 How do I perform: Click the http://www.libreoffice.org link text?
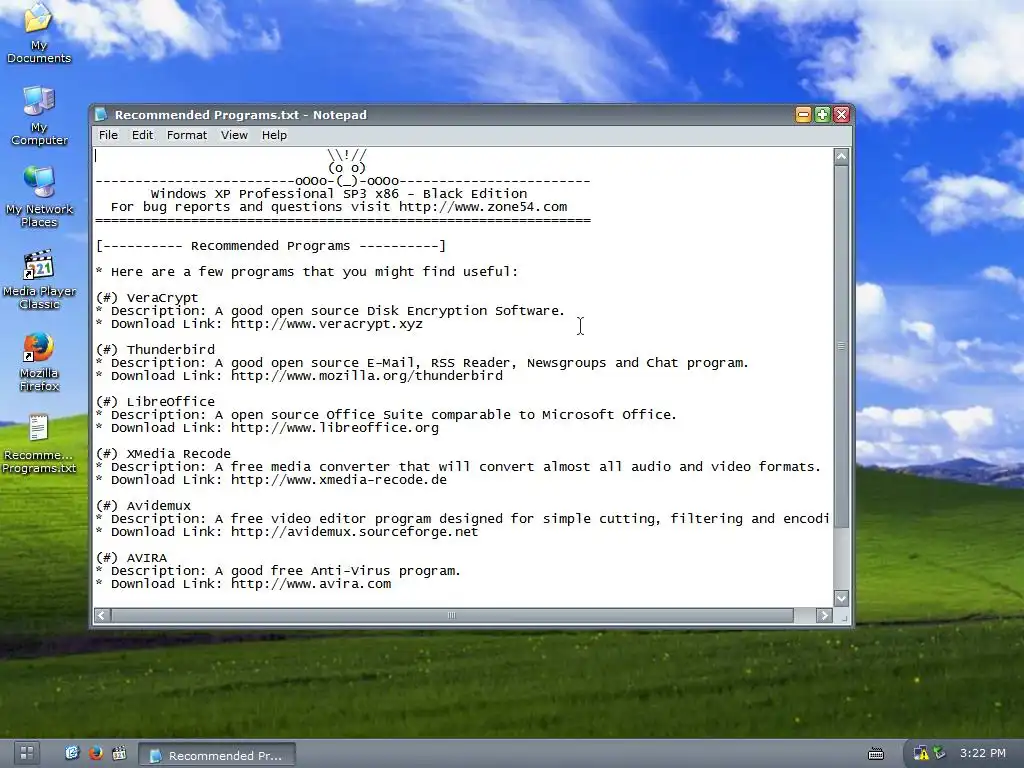point(334,428)
